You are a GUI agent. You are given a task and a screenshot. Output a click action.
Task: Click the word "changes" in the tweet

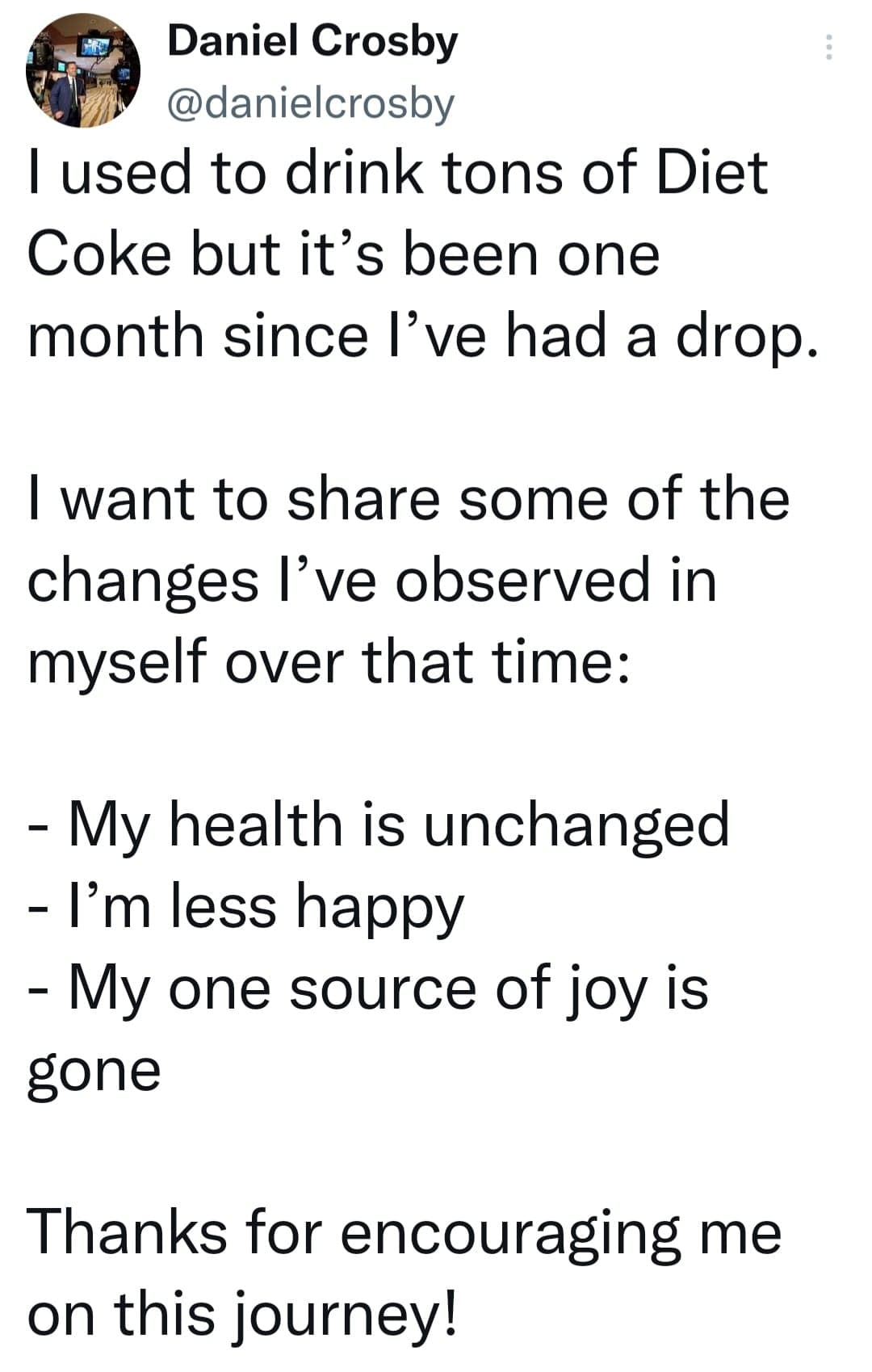[x=142, y=583]
